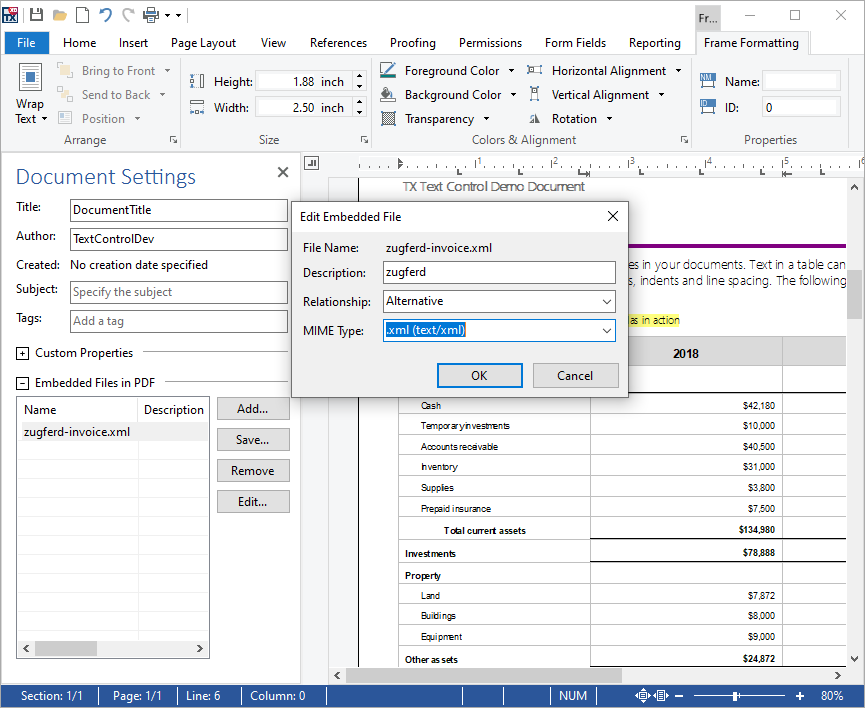Viewport: 865px width, 708px height.
Task: Click the Undo arrow icon
Action: pyautogui.click(x=105, y=15)
